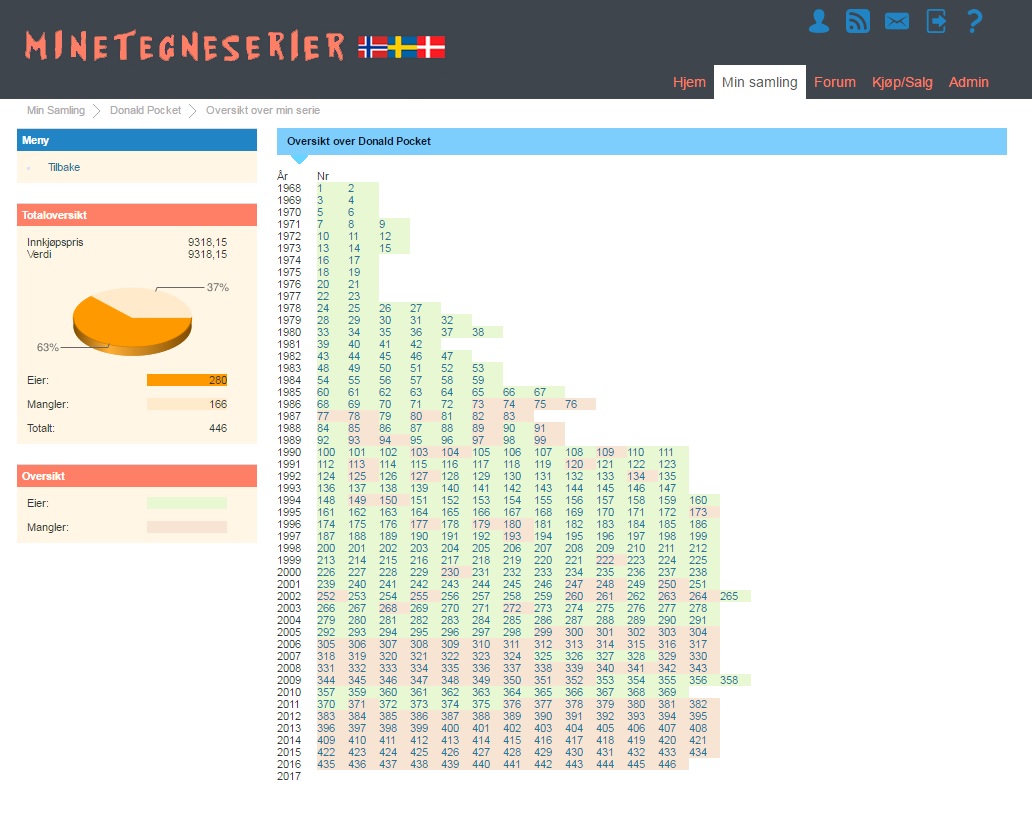Open the user profile icon
Viewport: 1032px width, 814px height.
pos(819,21)
